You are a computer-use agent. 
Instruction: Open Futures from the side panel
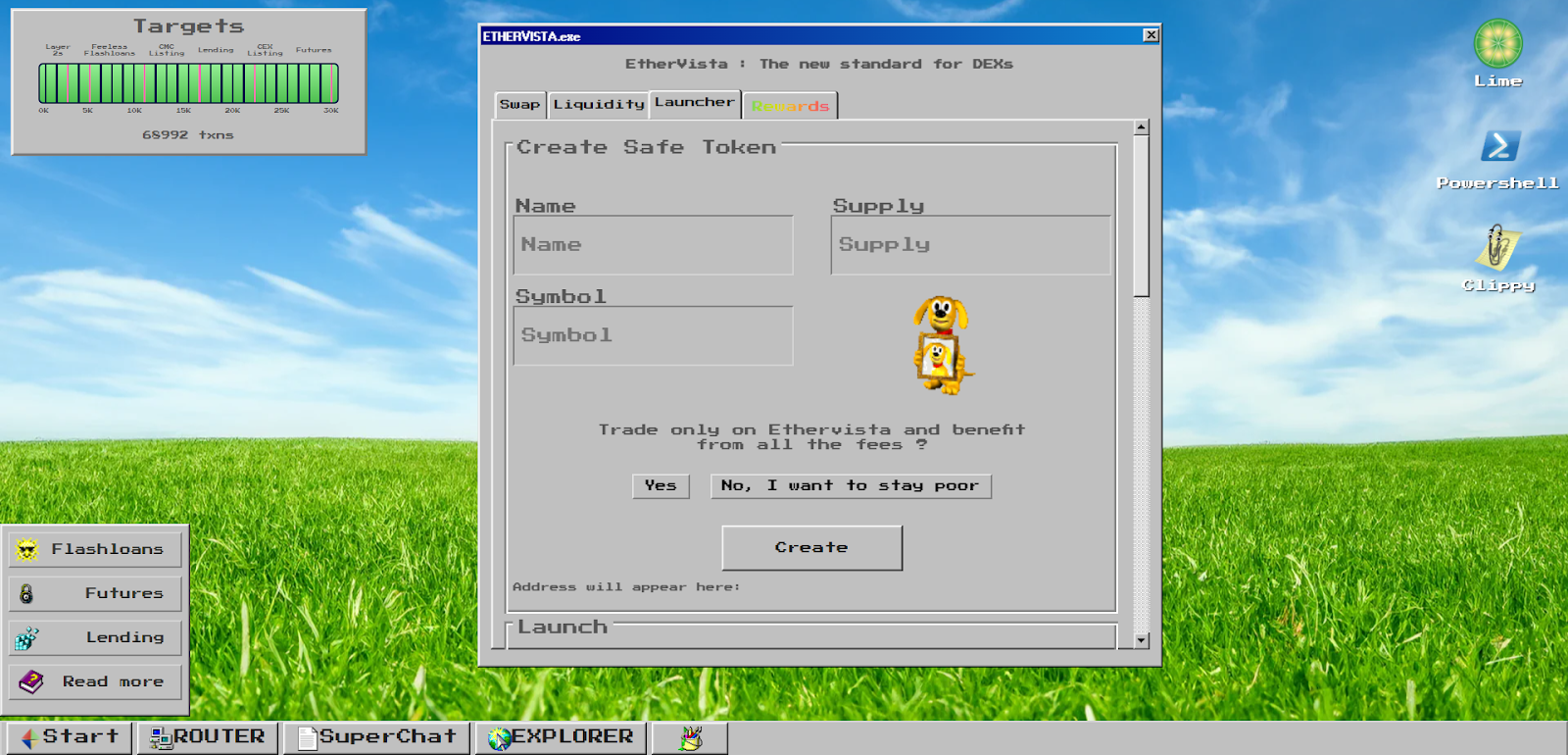point(95,593)
